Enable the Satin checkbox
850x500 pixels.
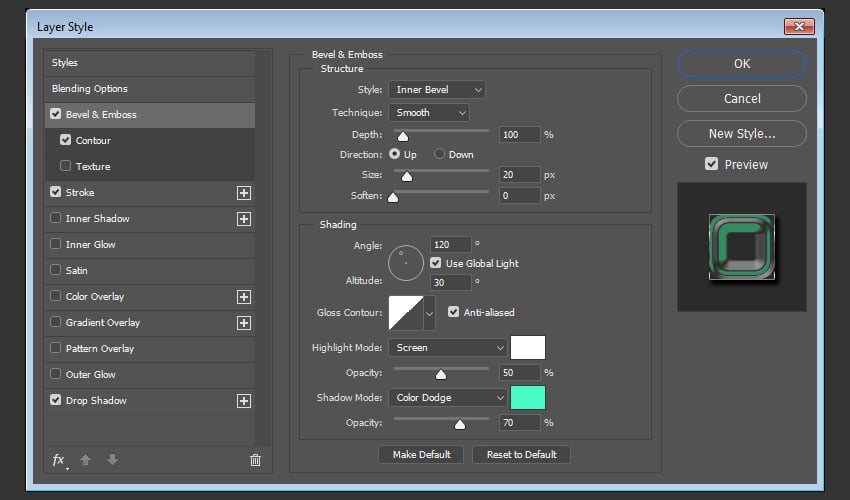pos(55,270)
